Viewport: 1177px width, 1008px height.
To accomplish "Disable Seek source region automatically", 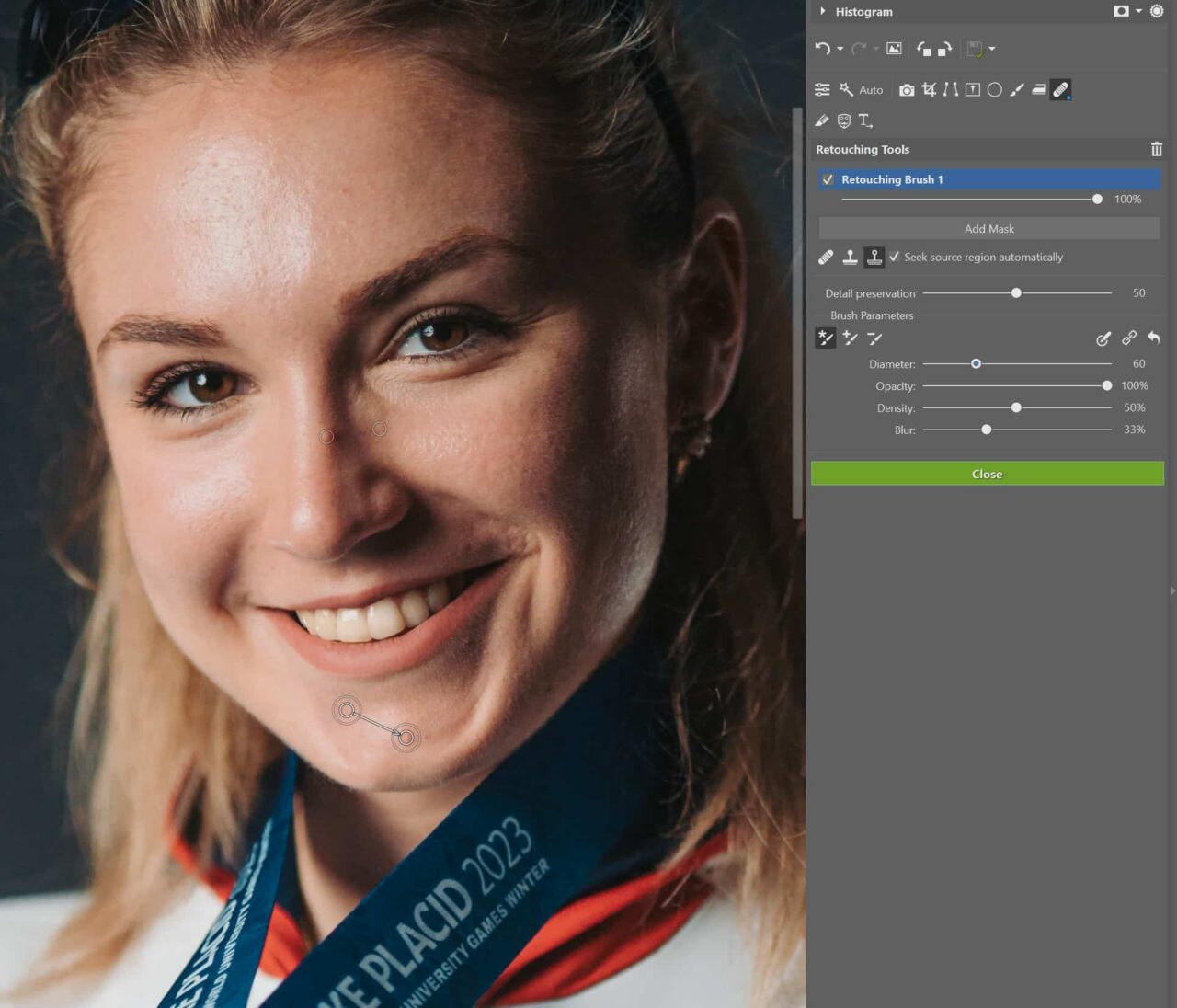I will [894, 258].
